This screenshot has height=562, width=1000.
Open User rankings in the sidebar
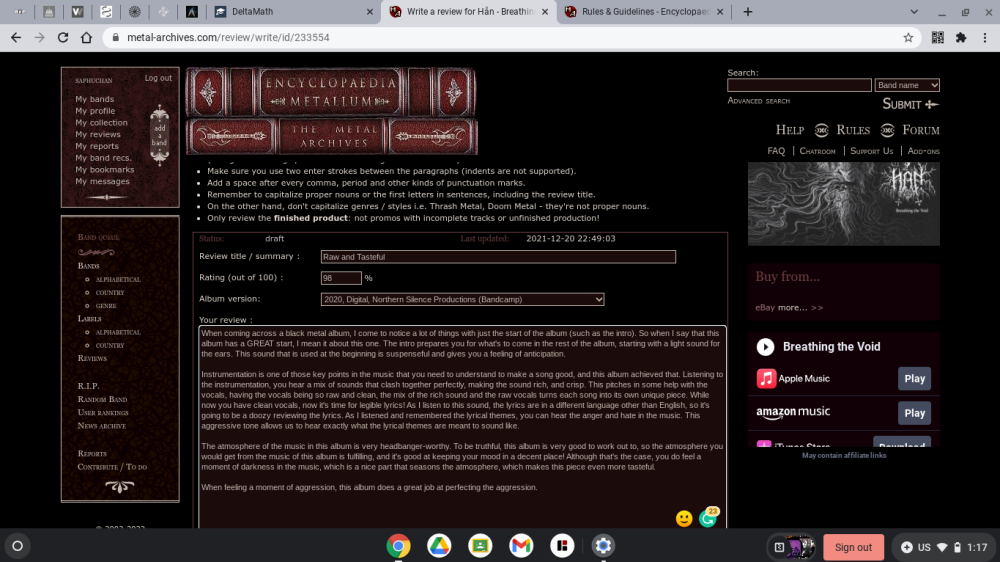point(103,413)
